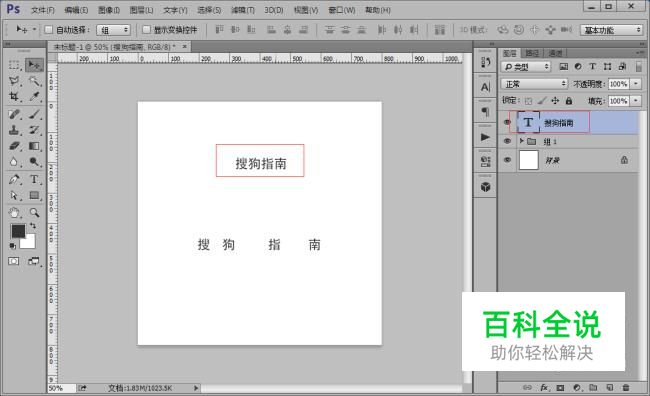Screen dimensions: 650x396
Task: Click delete layer trash icon
Action: (x=626, y=387)
